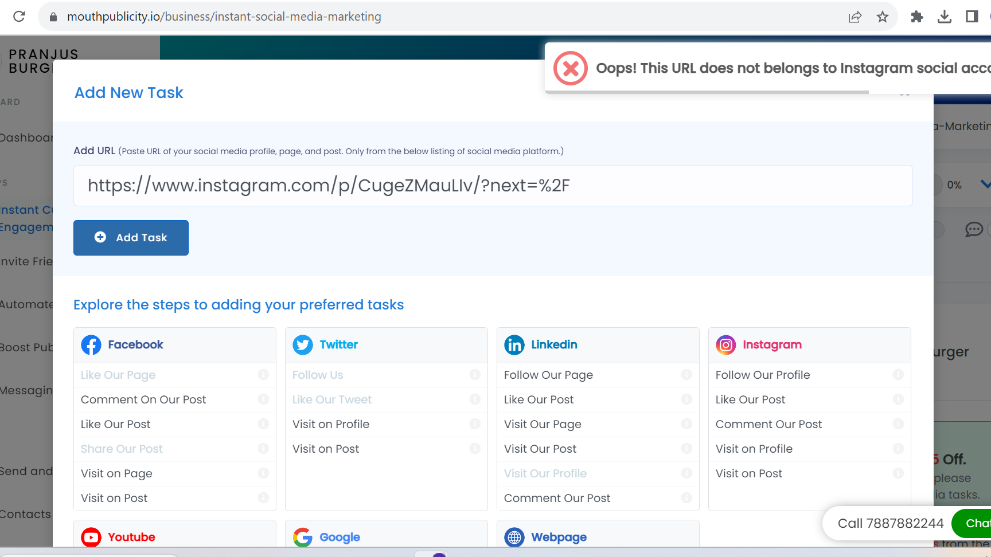Click the Add Task button
991x557 pixels.
[x=131, y=238]
